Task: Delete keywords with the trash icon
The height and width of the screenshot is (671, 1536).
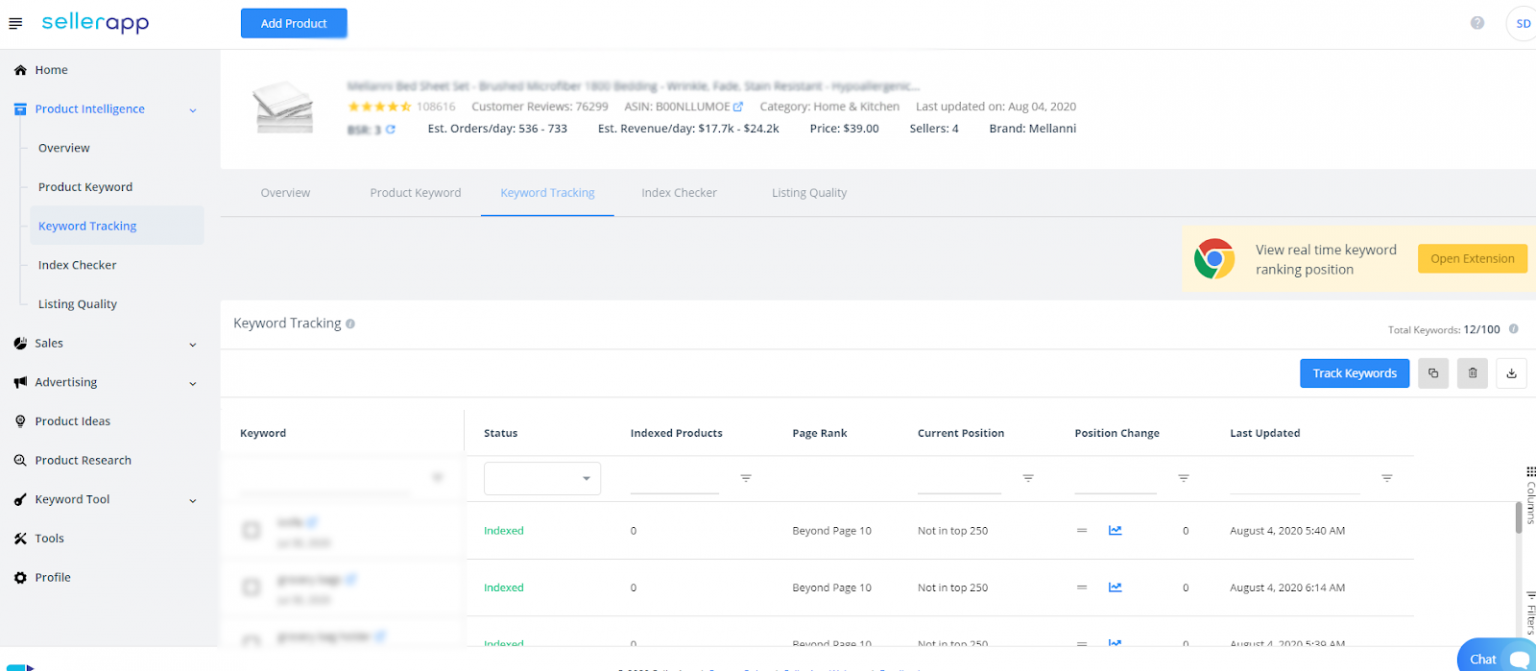Action: (1472, 373)
